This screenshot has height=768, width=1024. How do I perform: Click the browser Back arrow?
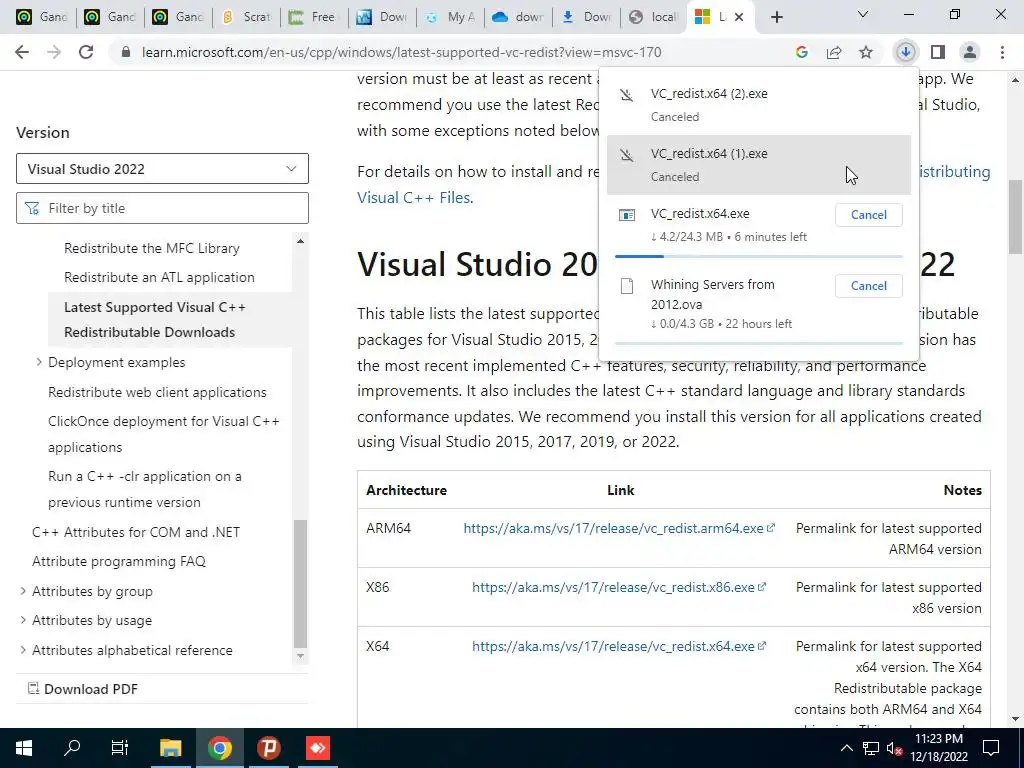coord(22,52)
